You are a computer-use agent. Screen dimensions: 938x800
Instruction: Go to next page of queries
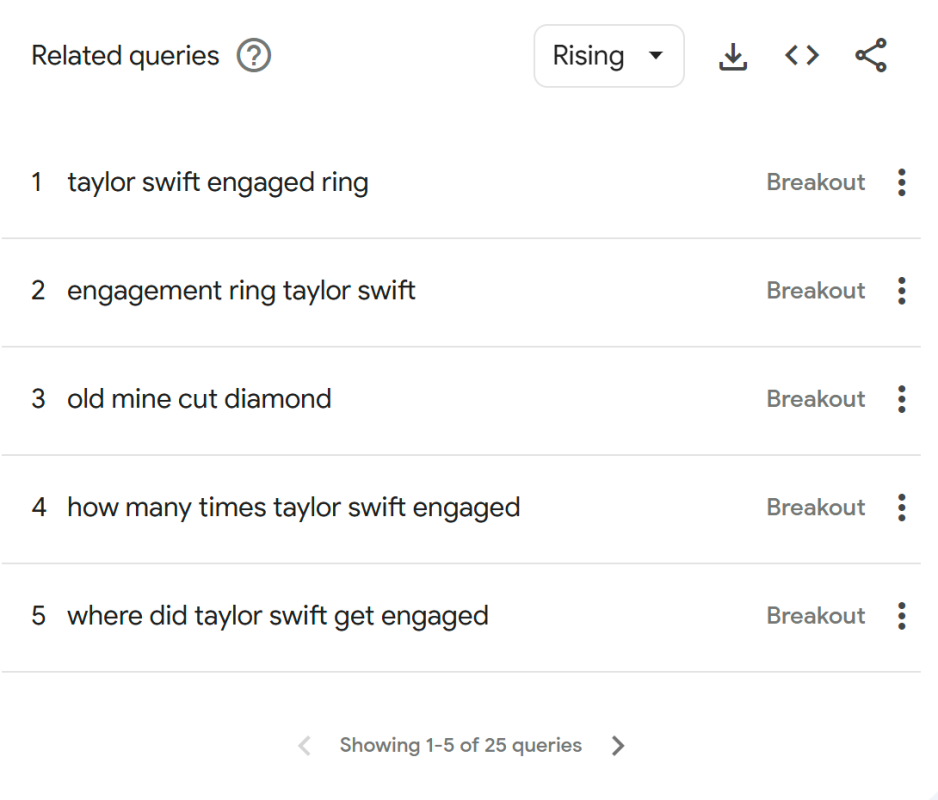(x=618, y=745)
